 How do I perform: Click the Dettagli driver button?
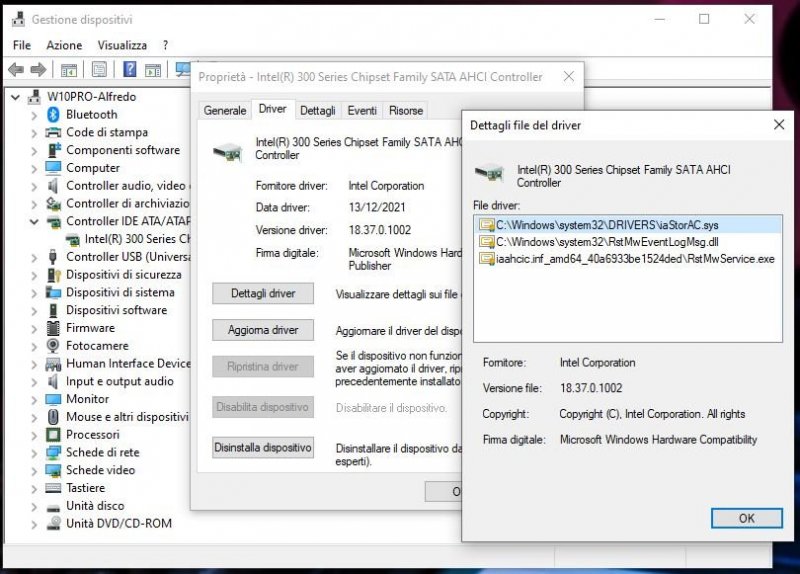263,293
